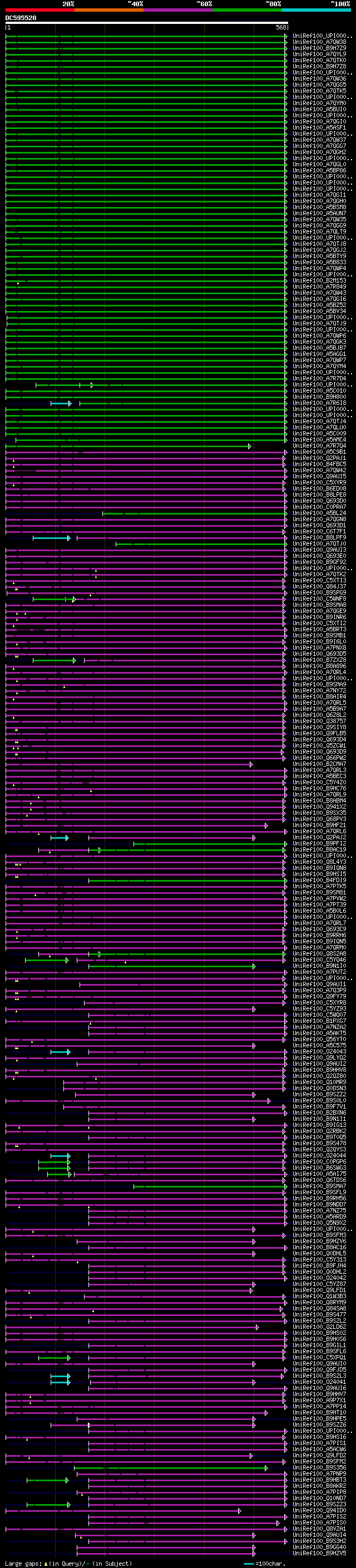This screenshot has width=356, height=1568.
Task: Select hit label UniRef100_A5BUI0
Action: pyautogui.click(x=319, y=110)
